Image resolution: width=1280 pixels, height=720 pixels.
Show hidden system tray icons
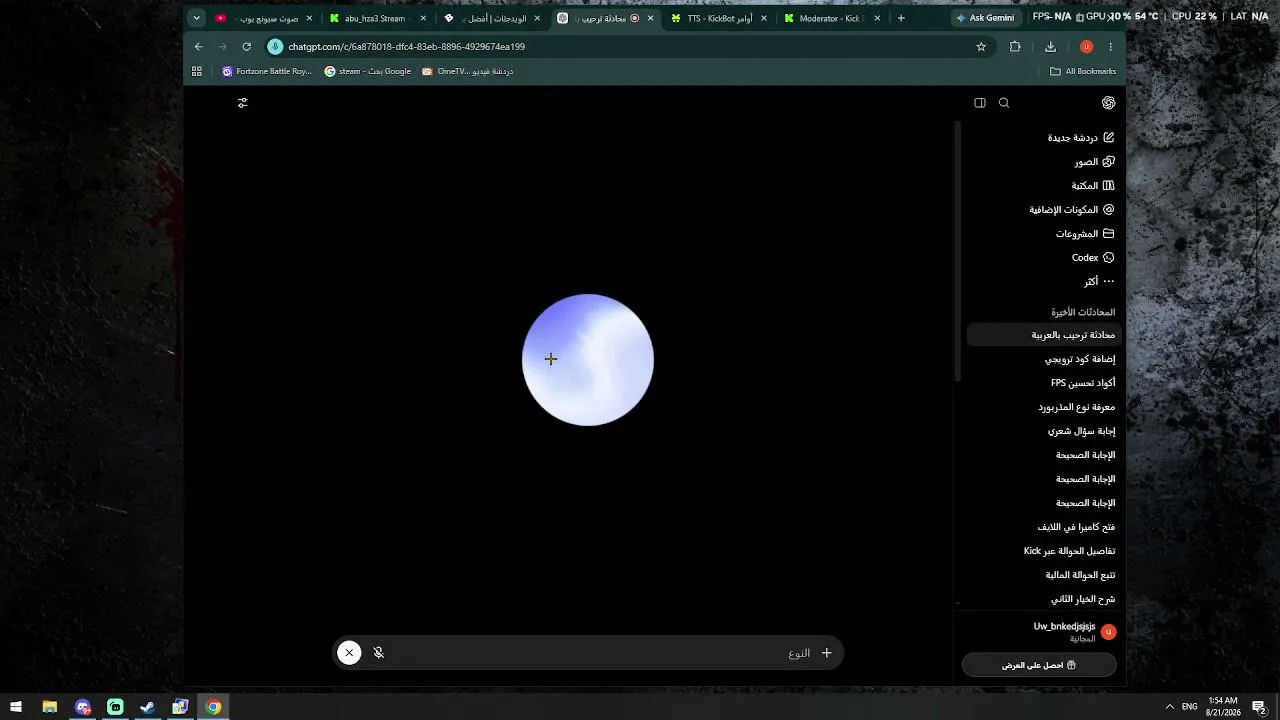1169,707
